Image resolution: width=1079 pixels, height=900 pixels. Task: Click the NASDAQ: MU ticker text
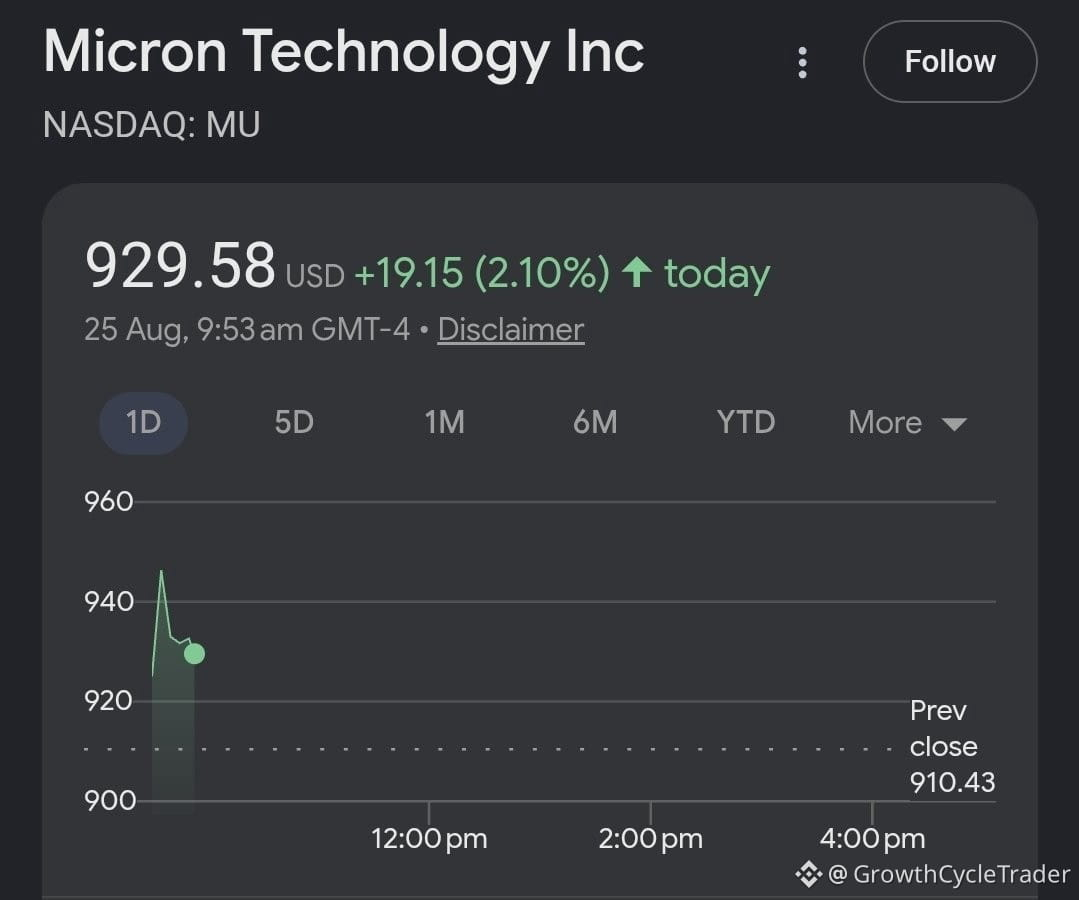(x=151, y=125)
